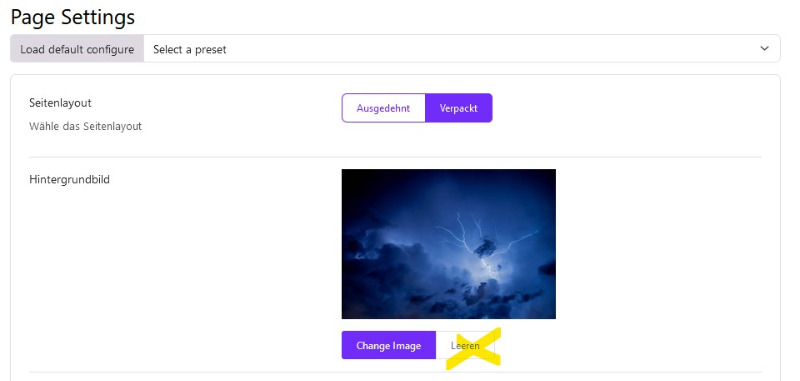Click the chevron arrow of preset dropdown
The width and height of the screenshot is (800, 381).
point(764,48)
